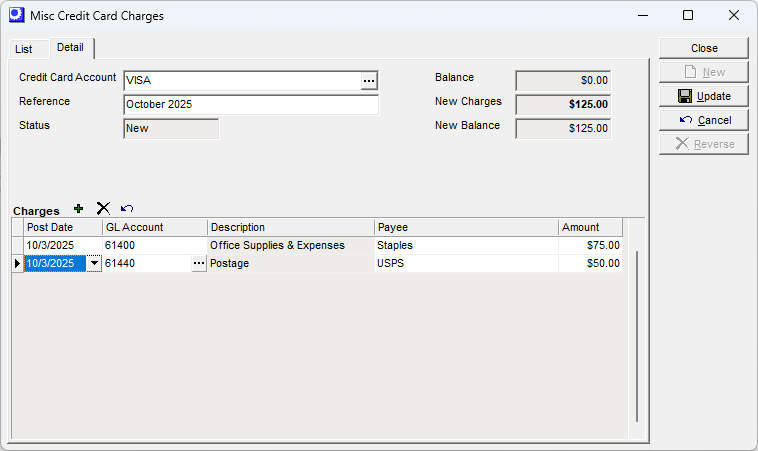Click GL account cell 61440

tap(147, 263)
